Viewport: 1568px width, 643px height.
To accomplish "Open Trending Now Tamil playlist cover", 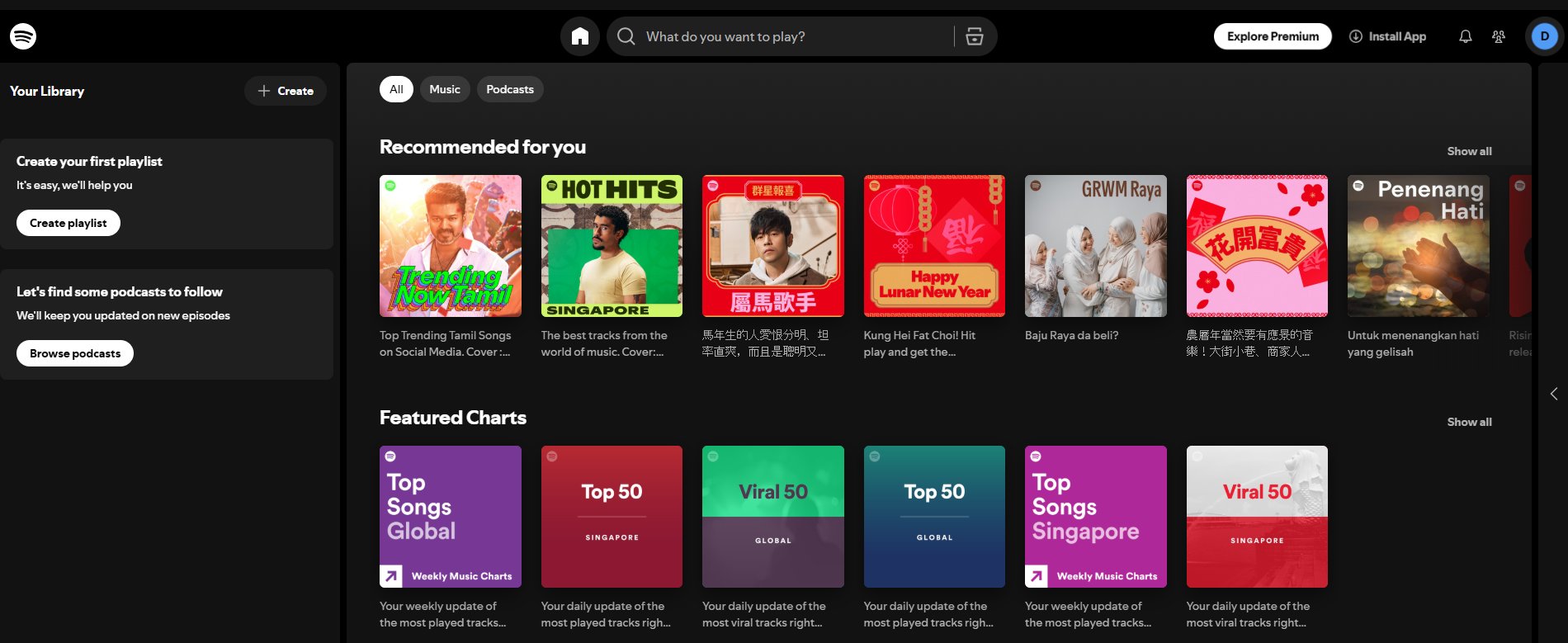I will click(x=451, y=246).
